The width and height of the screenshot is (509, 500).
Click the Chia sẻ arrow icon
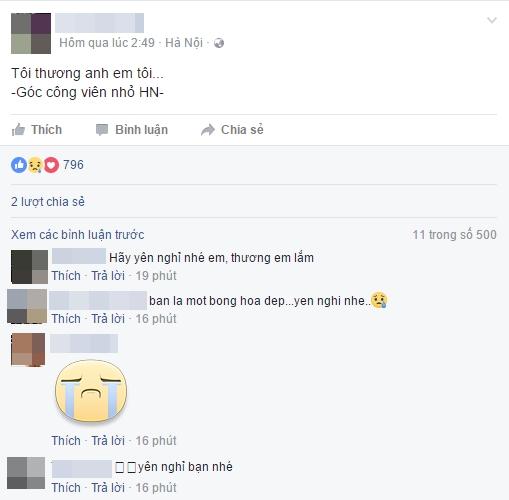[x=208, y=130]
